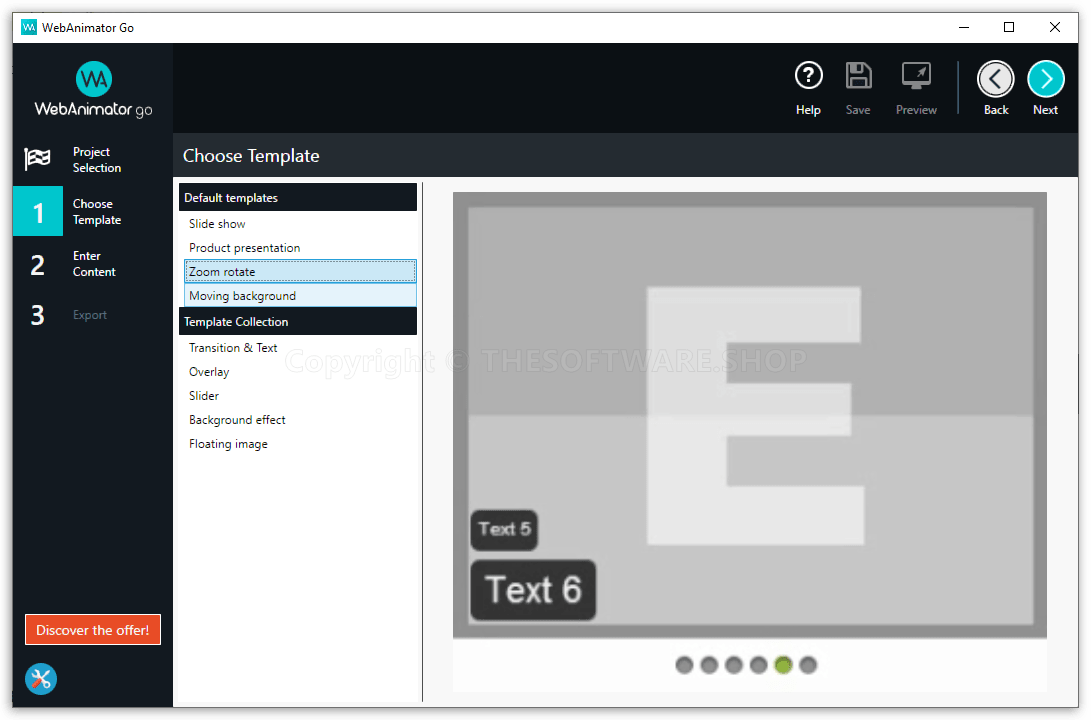Open the Preview monitor icon
1091x720 pixels.
coord(916,77)
